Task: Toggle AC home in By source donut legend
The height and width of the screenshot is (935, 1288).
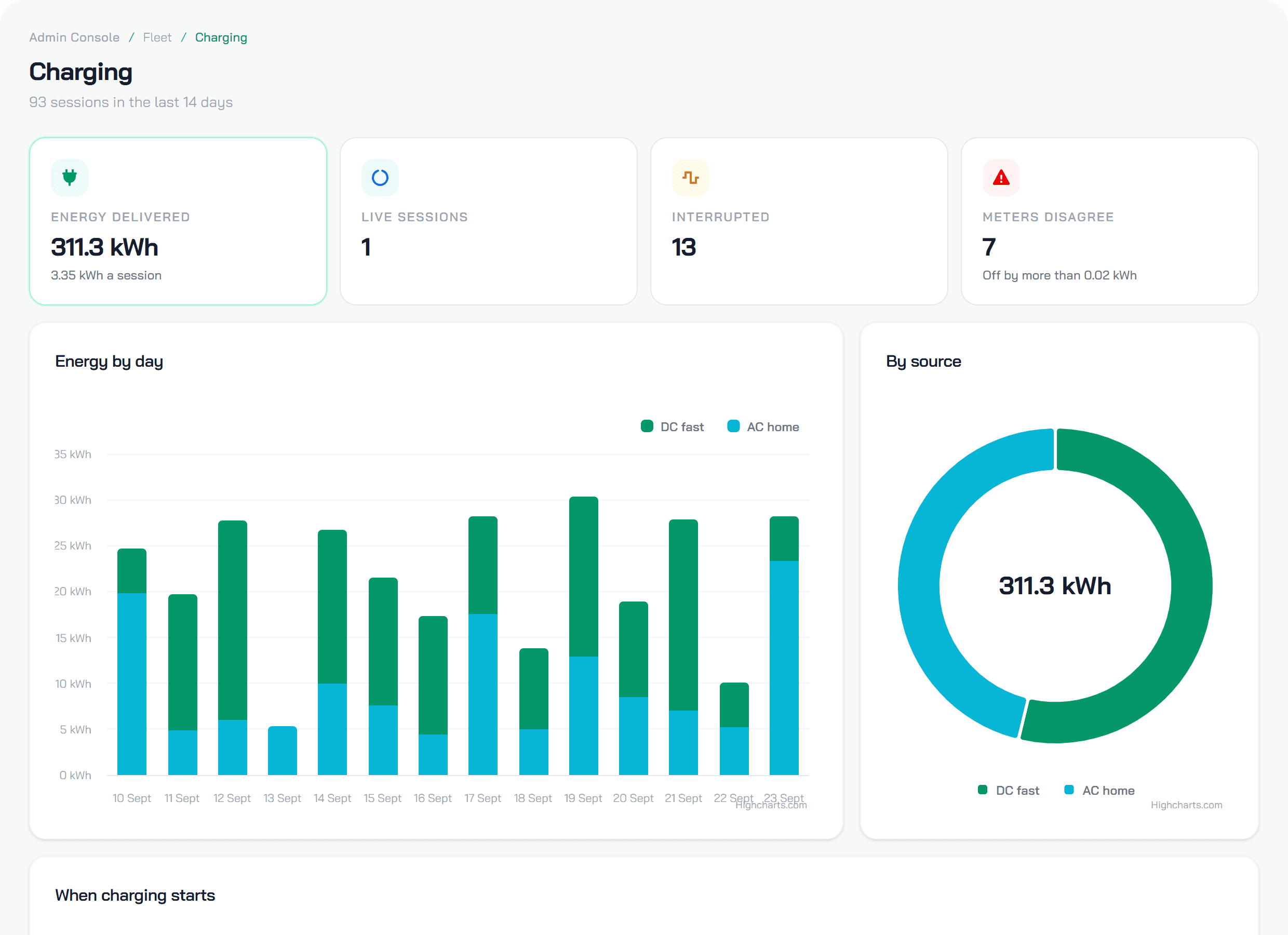Action: click(1099, 790)
